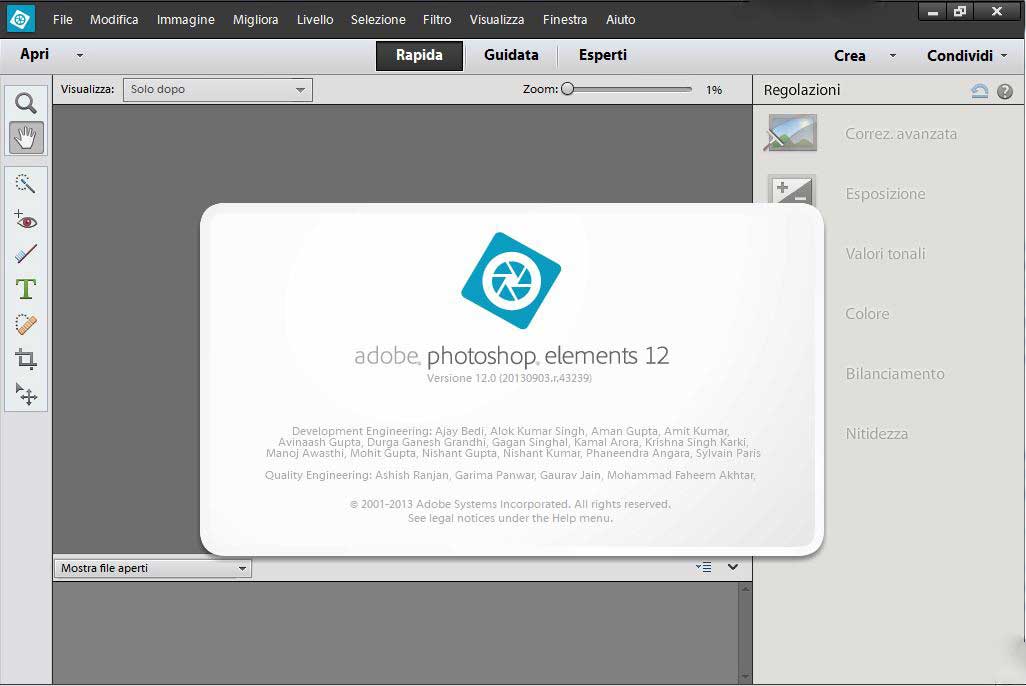Click the Zoom 1% value field
The width and height of the screenshot is (1026, 686).
pos(714,90)
